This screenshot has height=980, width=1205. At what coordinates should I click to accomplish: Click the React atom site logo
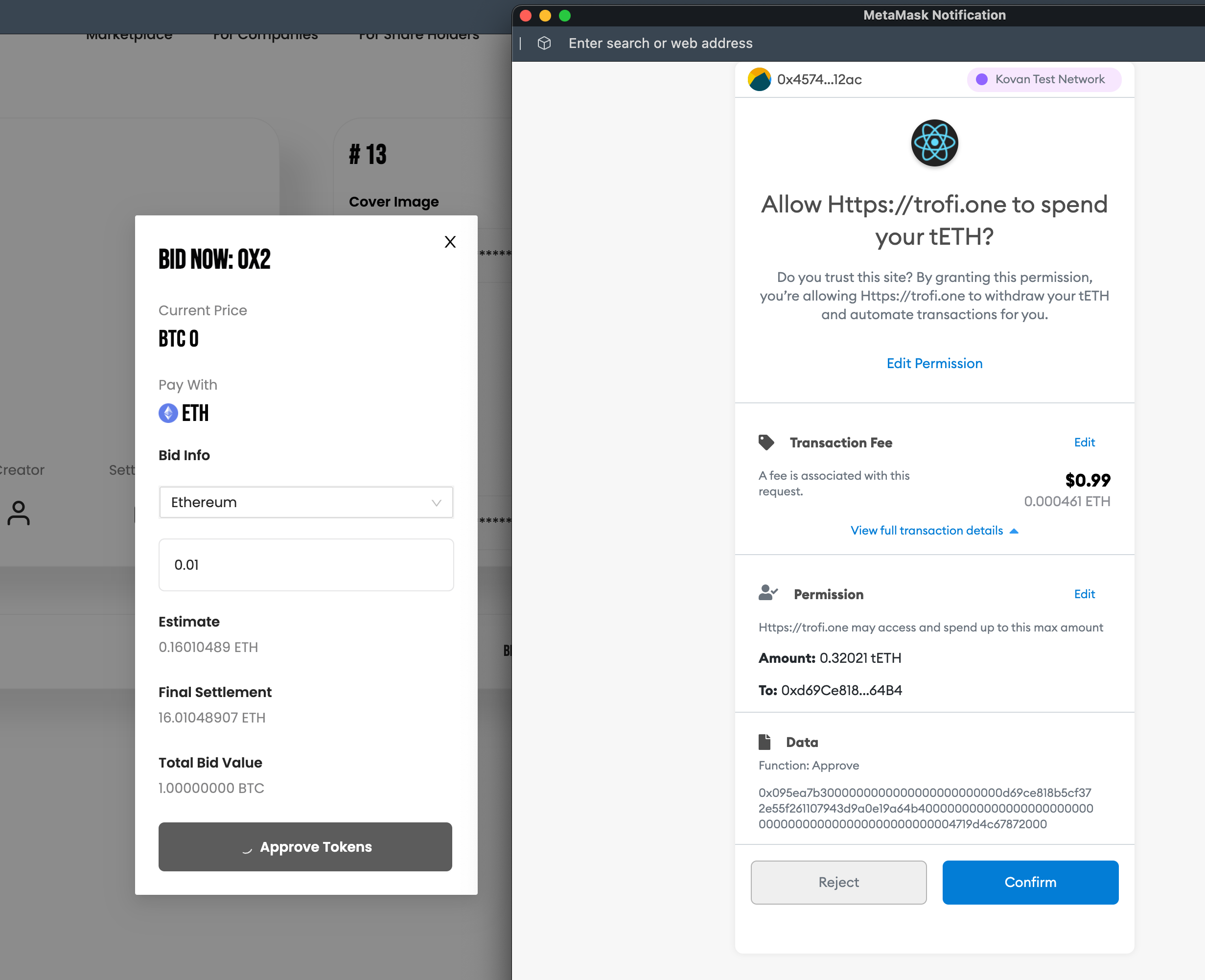[934, 143]
